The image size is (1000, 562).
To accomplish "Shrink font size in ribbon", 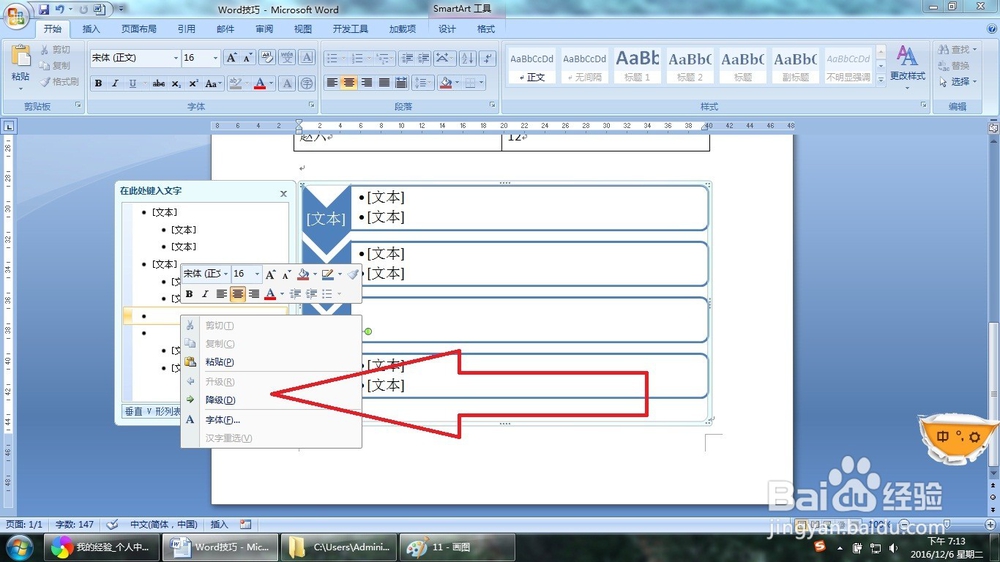I will [x=248, y=58].
